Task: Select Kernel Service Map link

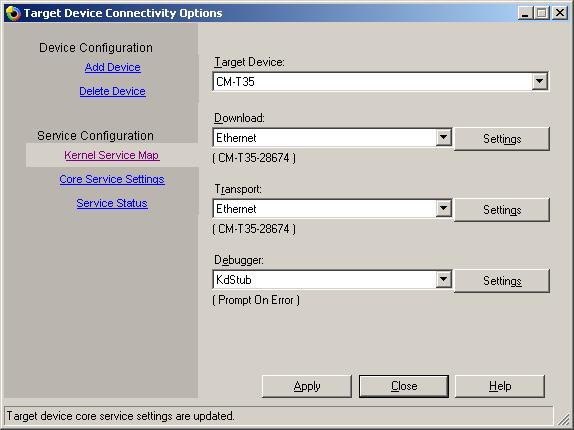Action: coord(112,155)
